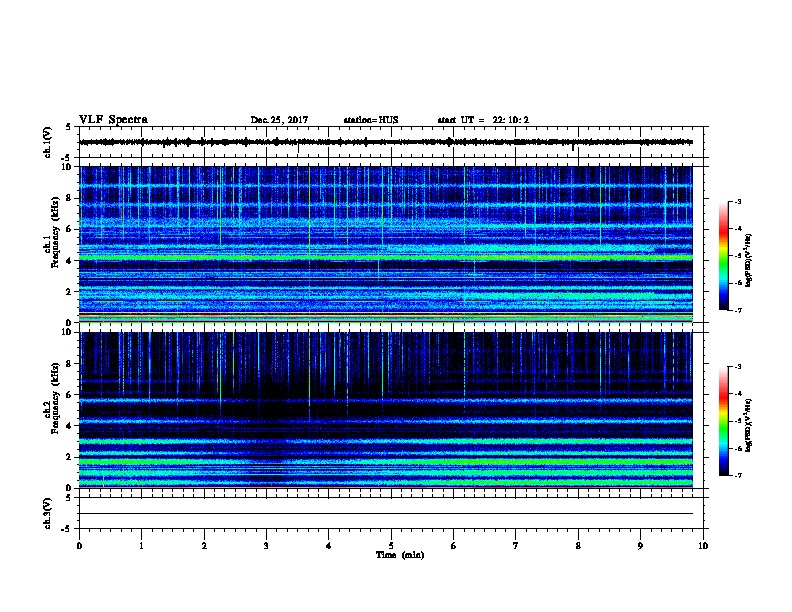Click the bright 4 kHz band in ch.1 spectrogram
792x612 pixels.
click(386, 258)
